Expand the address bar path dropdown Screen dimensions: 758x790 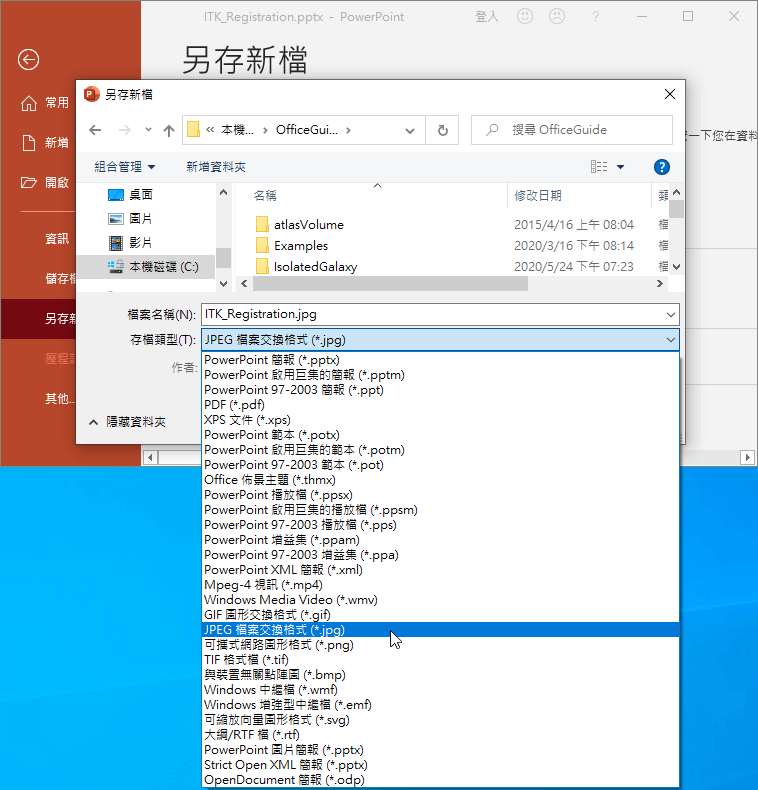tap(410, 130)
